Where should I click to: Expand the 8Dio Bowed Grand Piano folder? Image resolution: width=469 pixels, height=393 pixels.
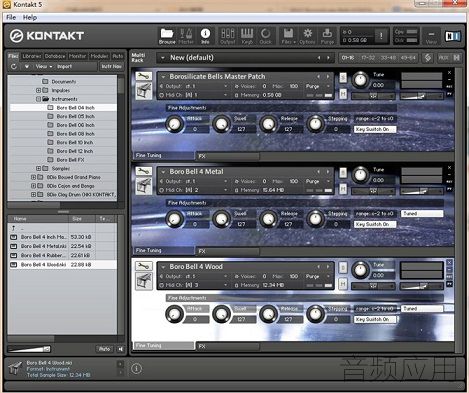point(33,177)
